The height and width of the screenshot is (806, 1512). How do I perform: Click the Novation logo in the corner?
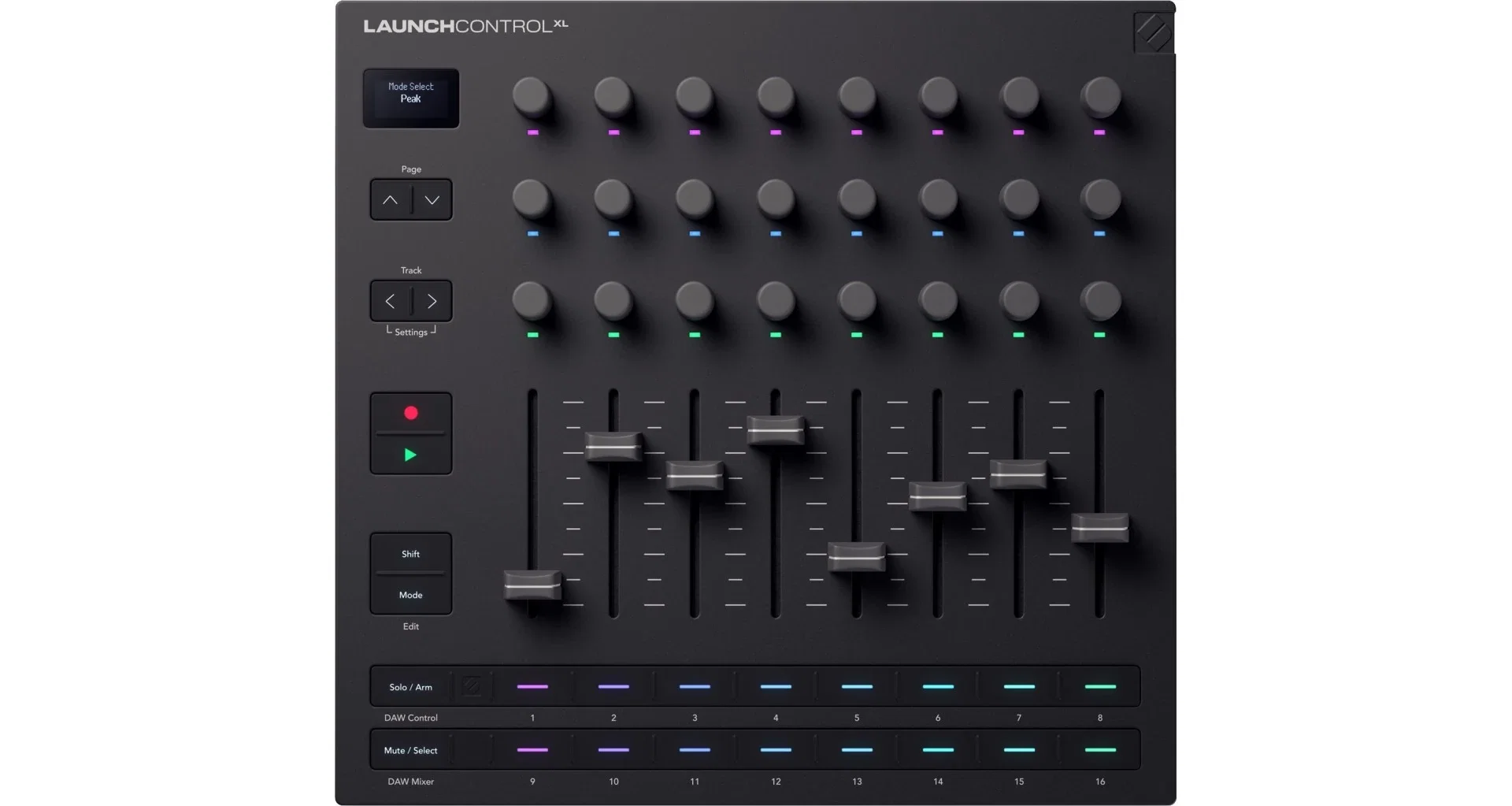pyautogui.click(x=1154, y=32)
